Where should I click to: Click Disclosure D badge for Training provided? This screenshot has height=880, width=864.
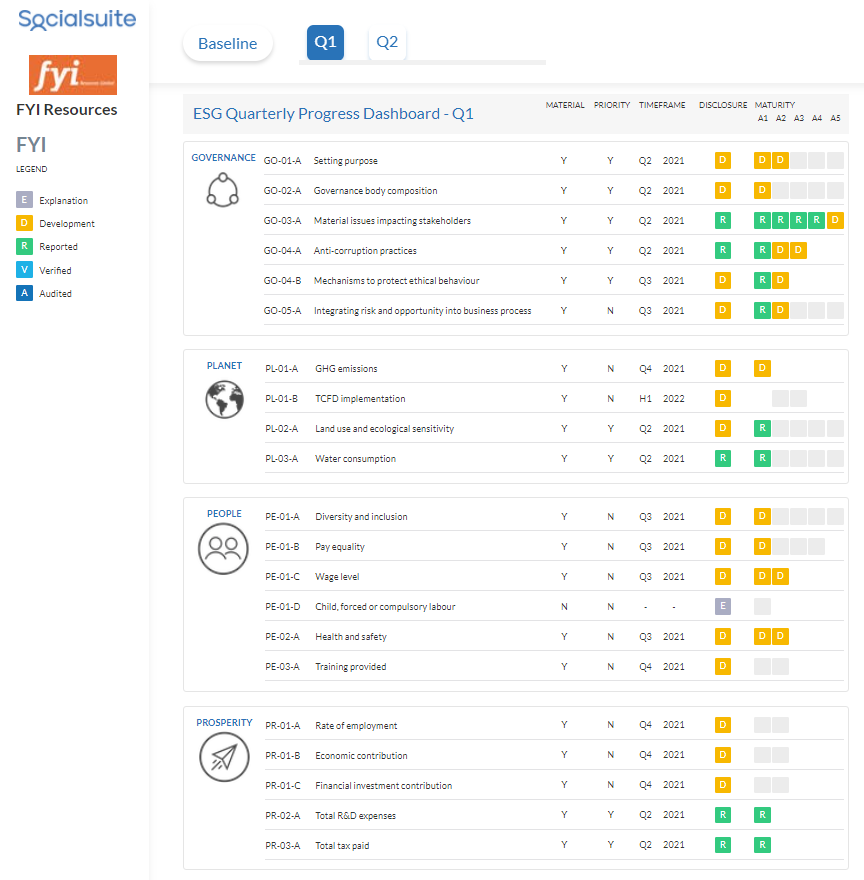pos(723,666)
